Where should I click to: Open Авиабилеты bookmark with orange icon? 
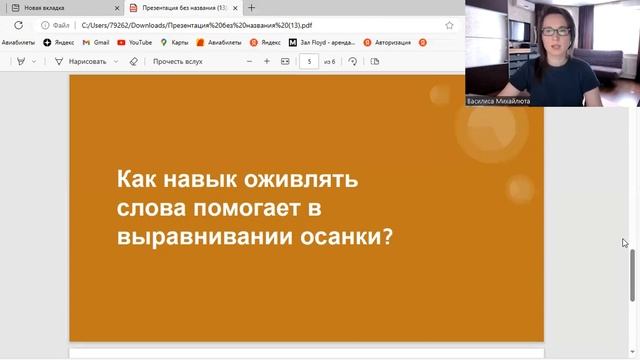219,42
